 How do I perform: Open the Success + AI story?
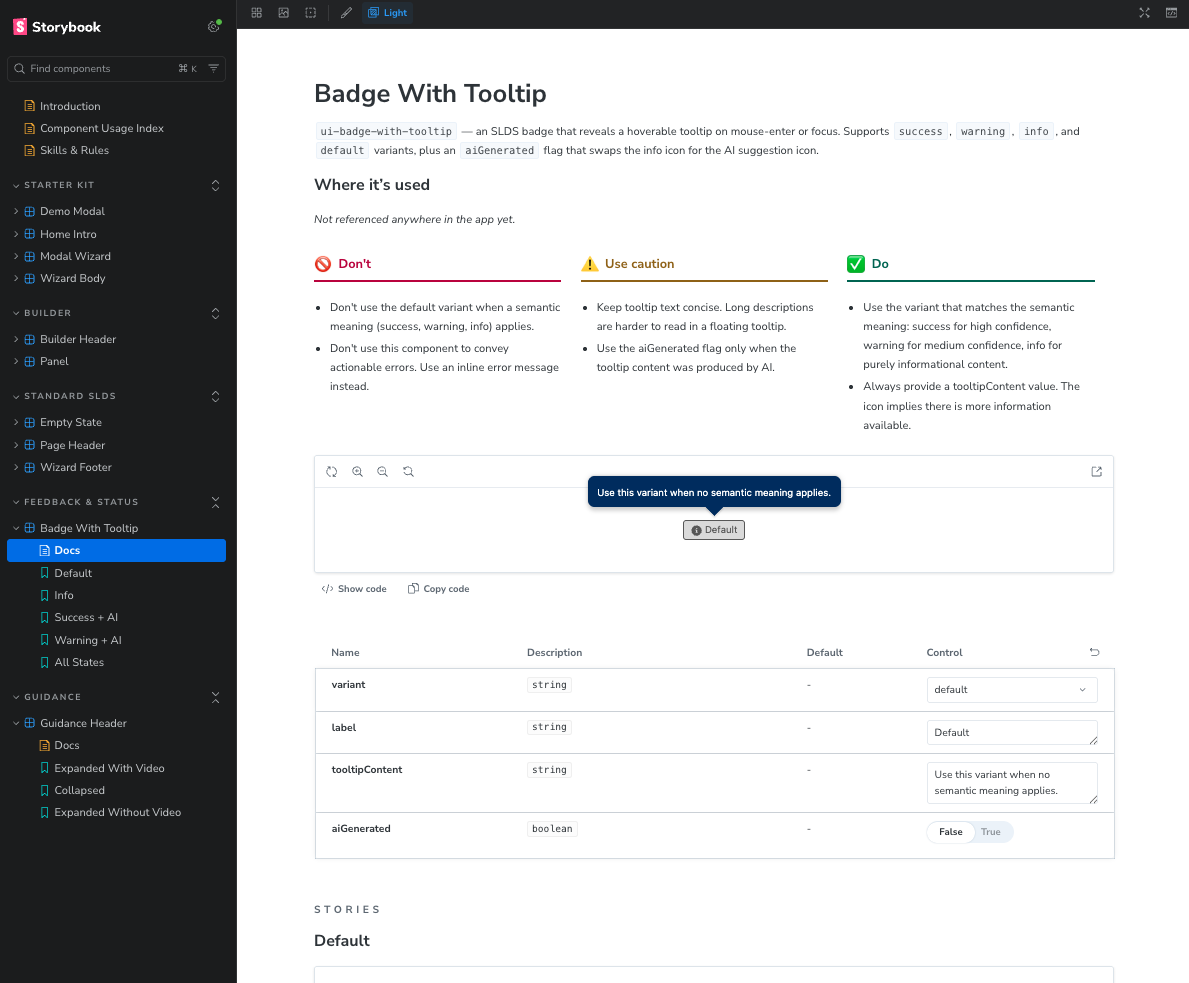pyautogui.click(x=86, y=617)
